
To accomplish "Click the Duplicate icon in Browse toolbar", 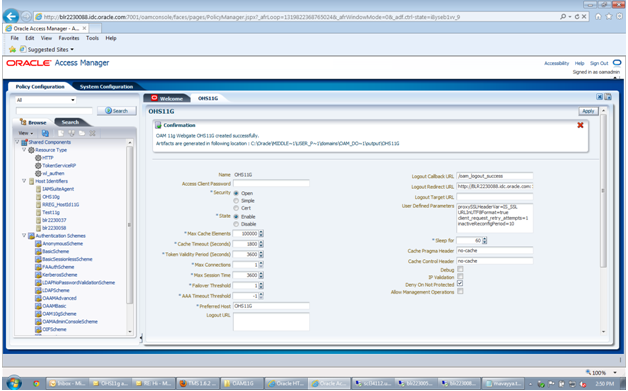I will tap(71, 133).
